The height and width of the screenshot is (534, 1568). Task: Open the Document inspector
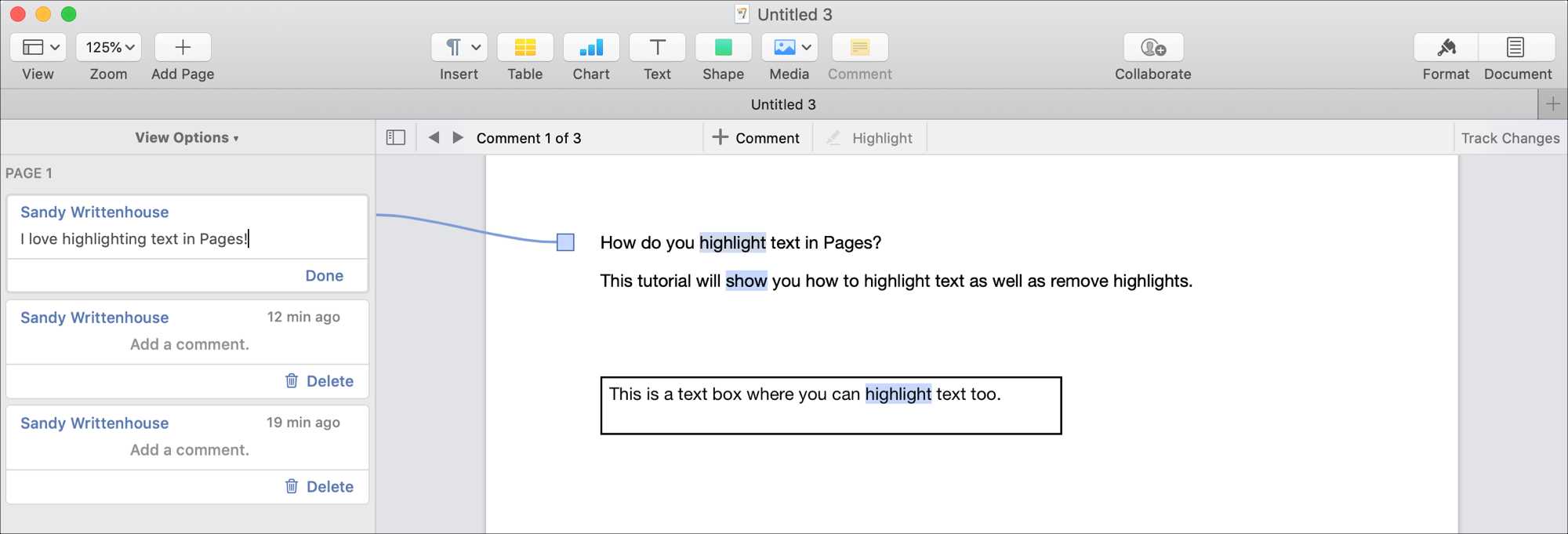pos(1516,48)
